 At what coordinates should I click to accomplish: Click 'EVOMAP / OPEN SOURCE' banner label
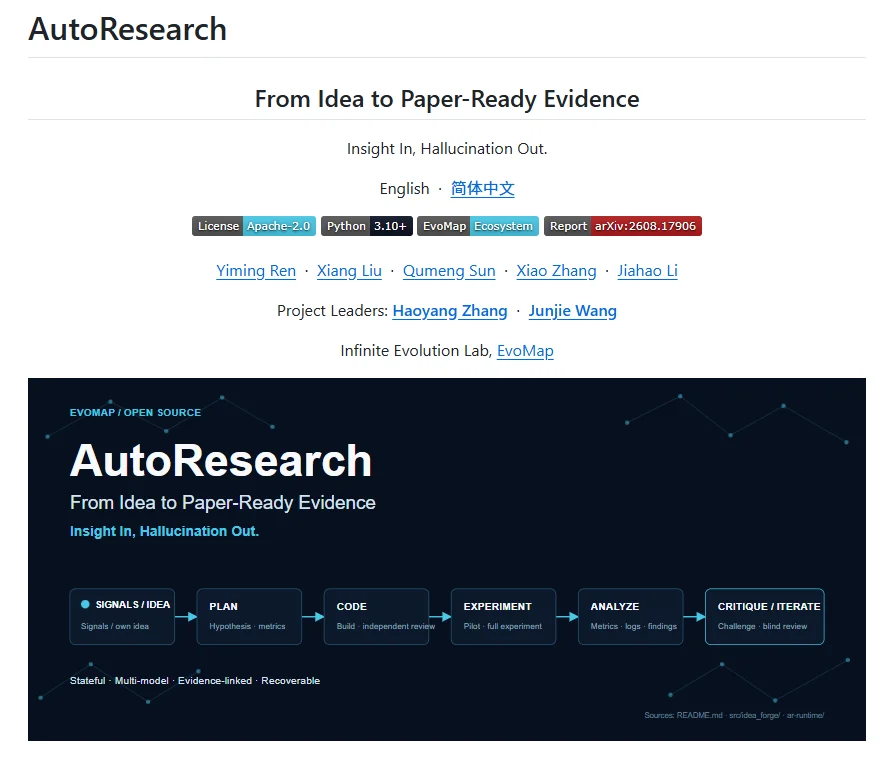tap(135, 413)
